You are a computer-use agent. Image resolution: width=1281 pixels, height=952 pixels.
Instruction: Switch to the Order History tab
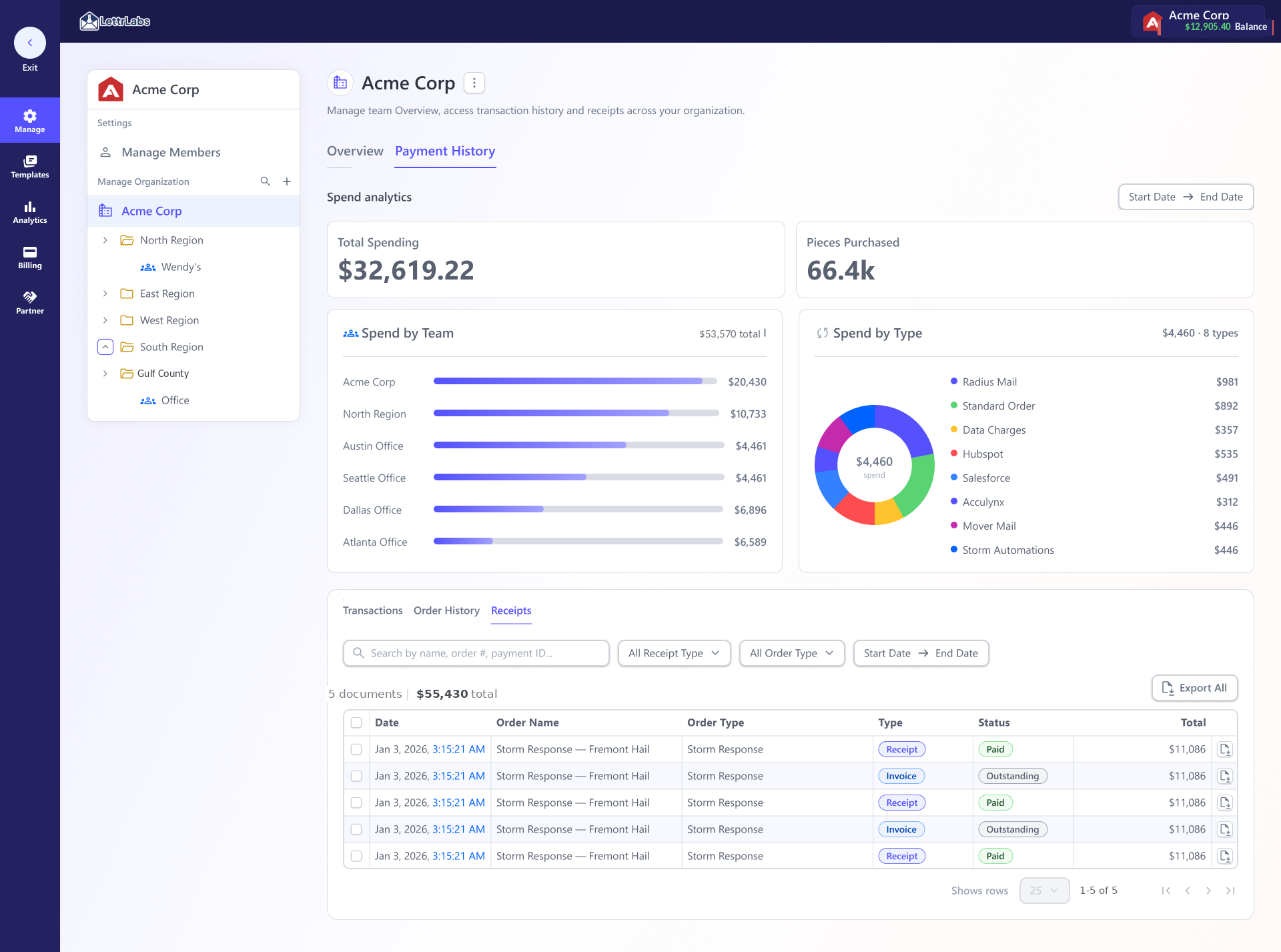446,610
